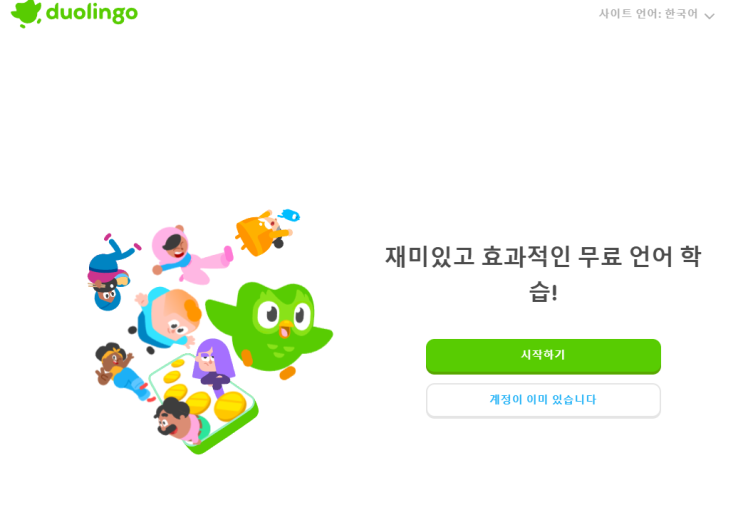743x517 pixels.
Task: Click the heading 재미있고 효과적인 무료 언어 학습!
Action: [543, 274]
